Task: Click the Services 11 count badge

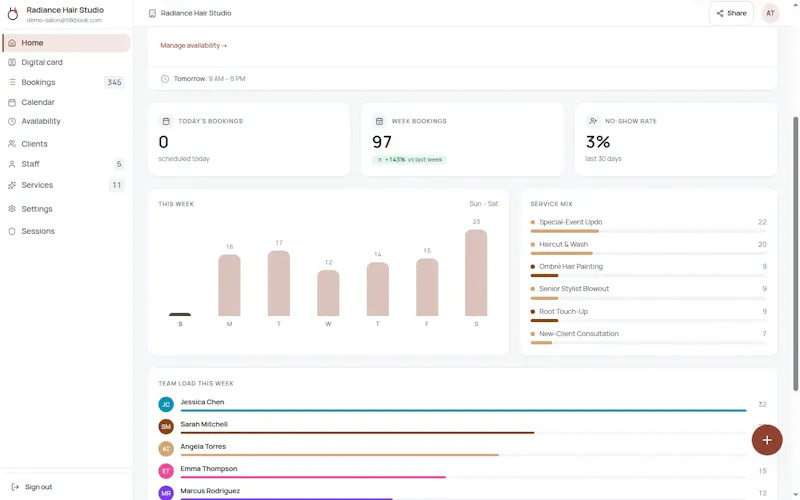Action: coord(117,185)
